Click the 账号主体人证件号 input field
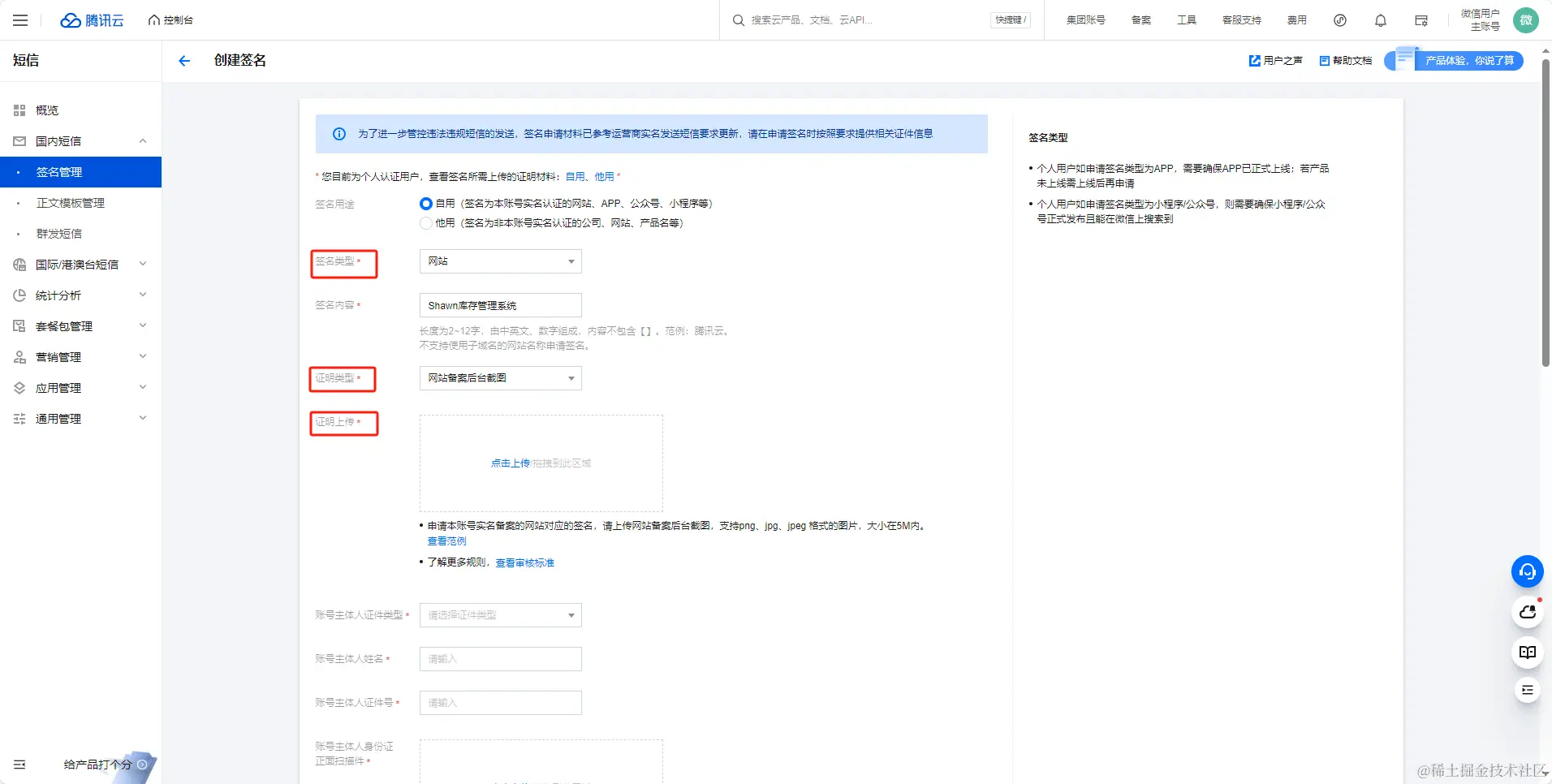1552x784 pixels. pyautogui.click(x=501, y=703)
